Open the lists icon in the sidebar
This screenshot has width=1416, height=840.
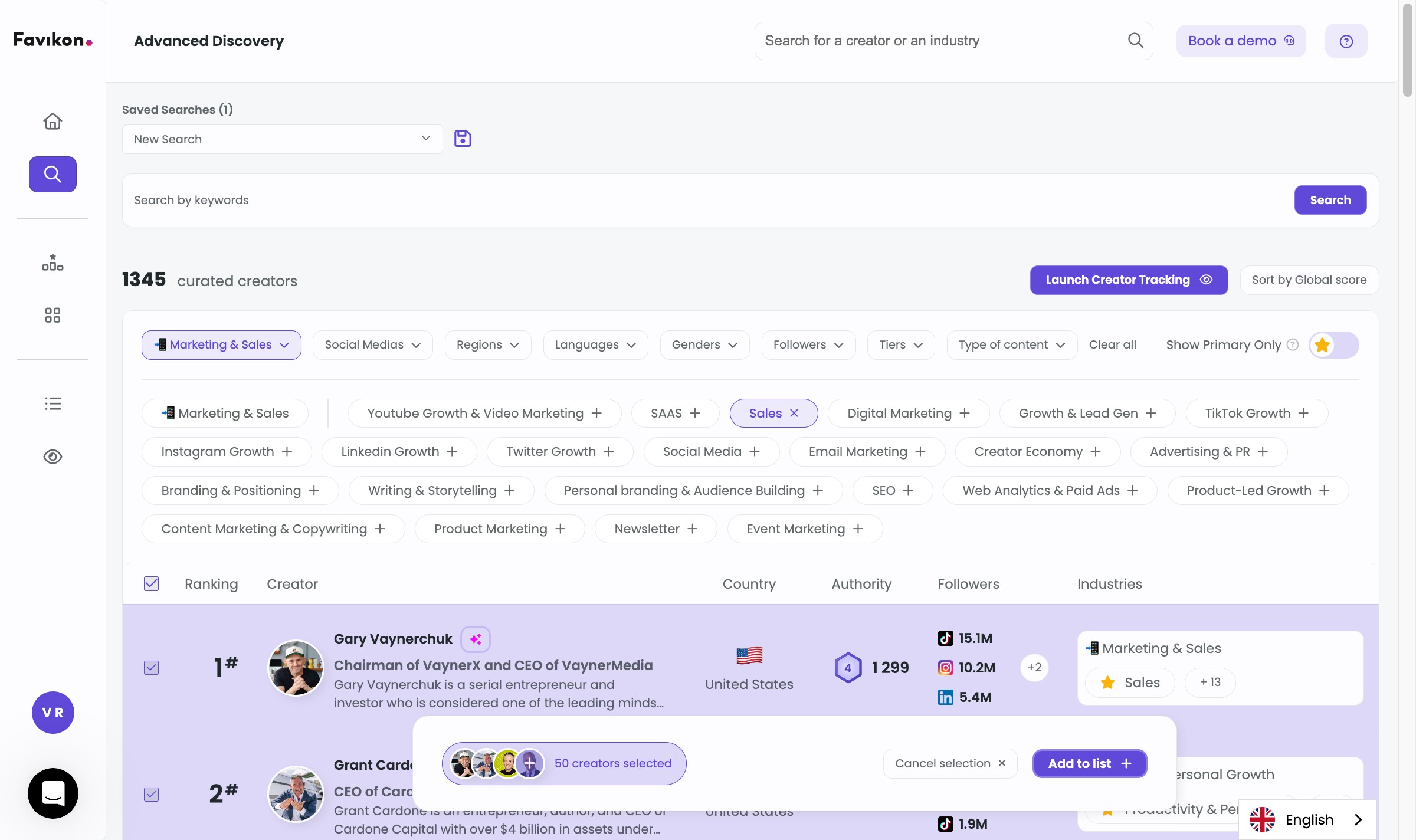[x=53, y=403]
